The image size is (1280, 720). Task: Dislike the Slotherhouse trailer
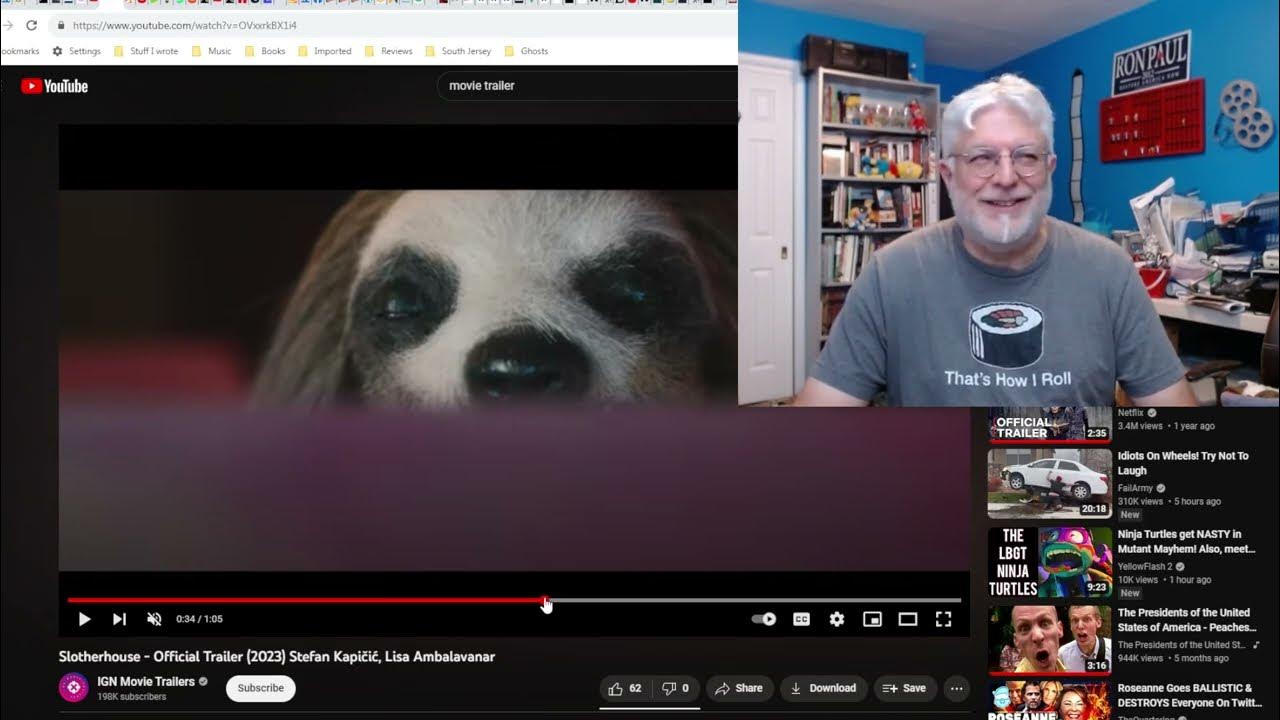pyautogui.click(x=675, y=688)
